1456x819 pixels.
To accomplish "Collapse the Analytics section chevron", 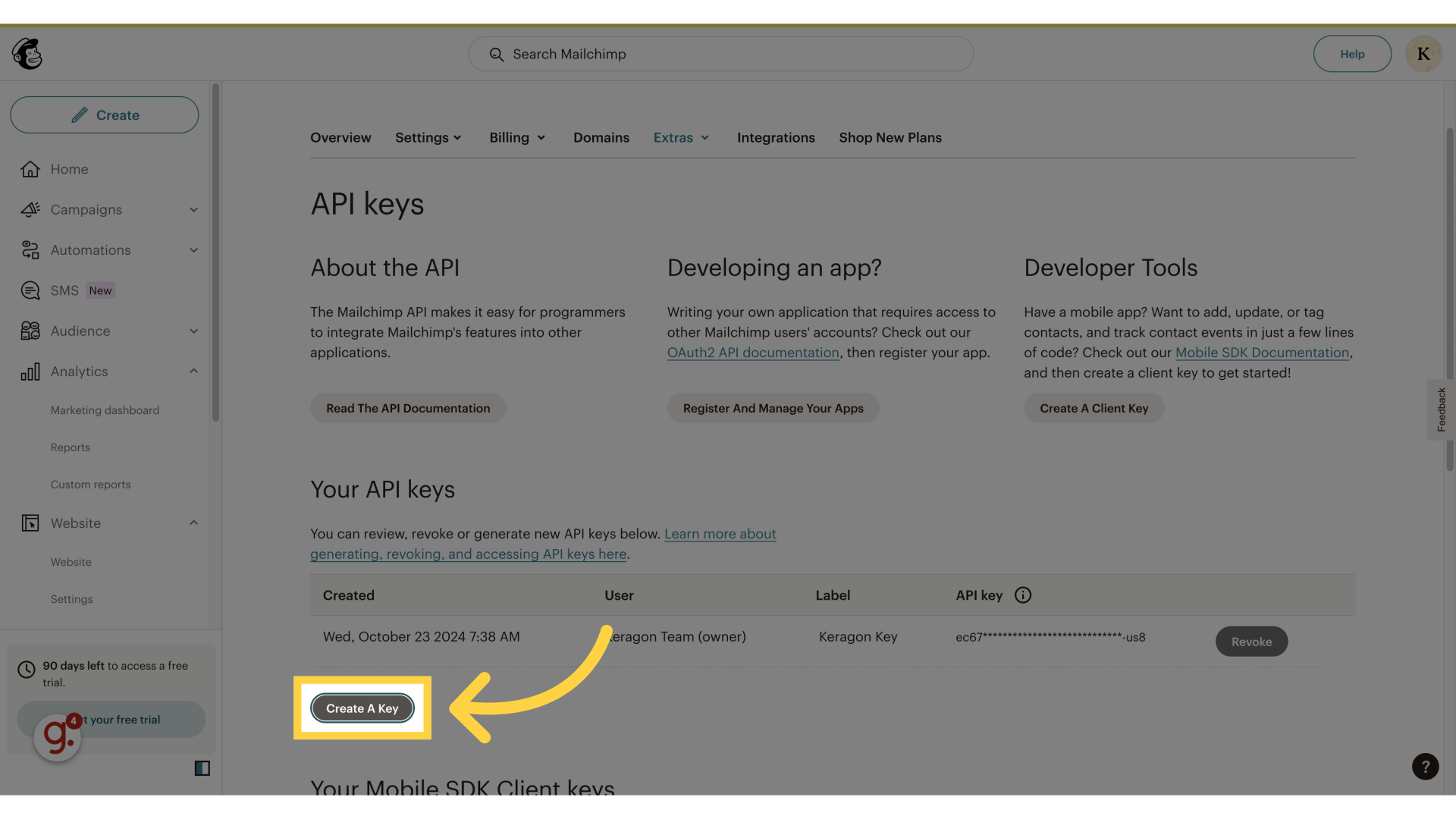I will [x=194, y=371].
